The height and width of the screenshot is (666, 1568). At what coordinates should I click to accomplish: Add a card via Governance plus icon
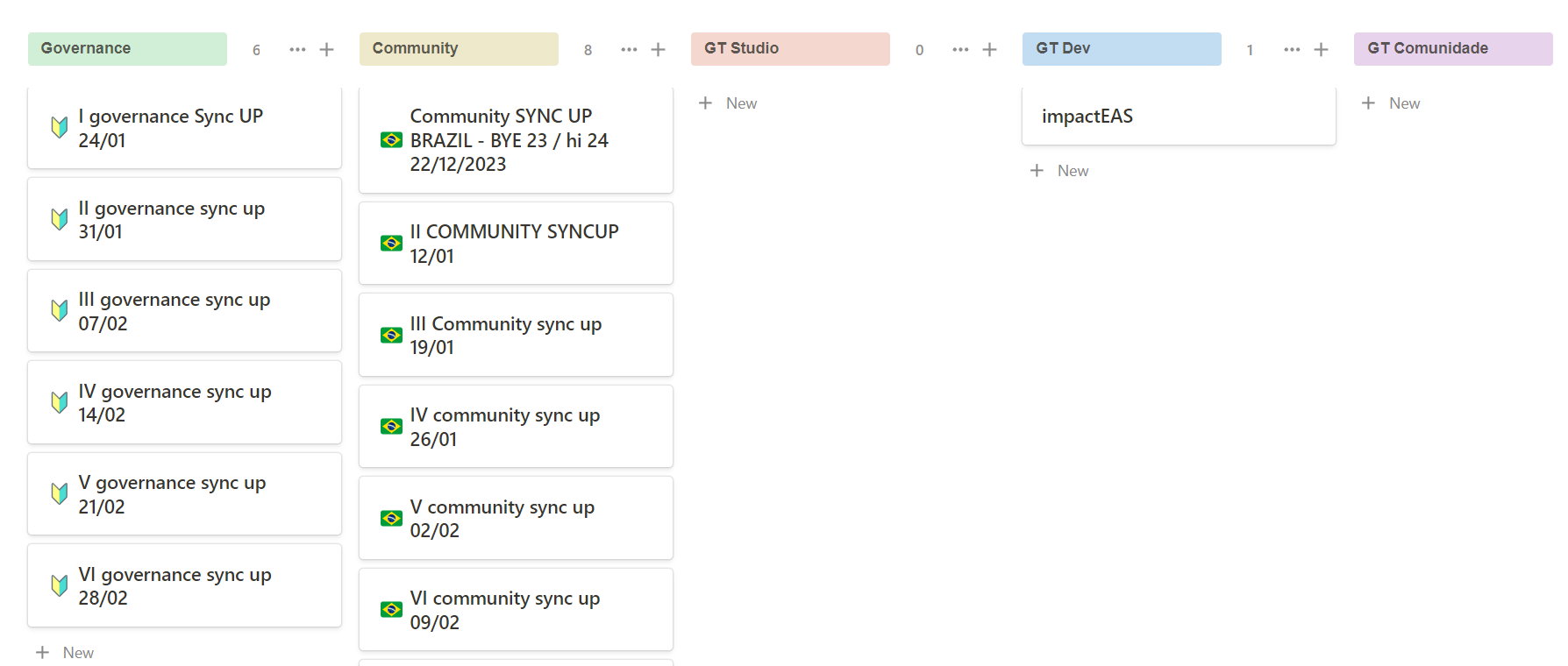click(326, 50)
